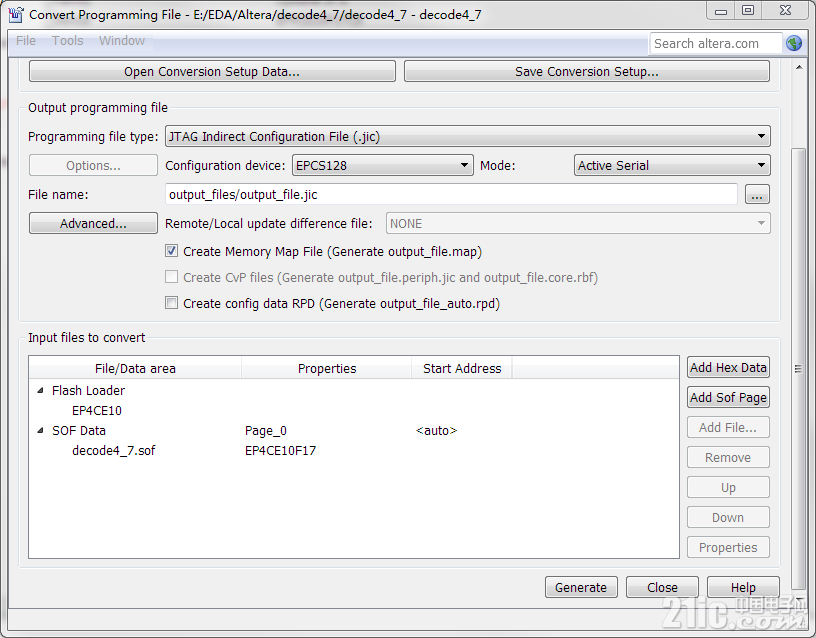
Task: Click the Remove button
Action: click(x=728, y=457)
